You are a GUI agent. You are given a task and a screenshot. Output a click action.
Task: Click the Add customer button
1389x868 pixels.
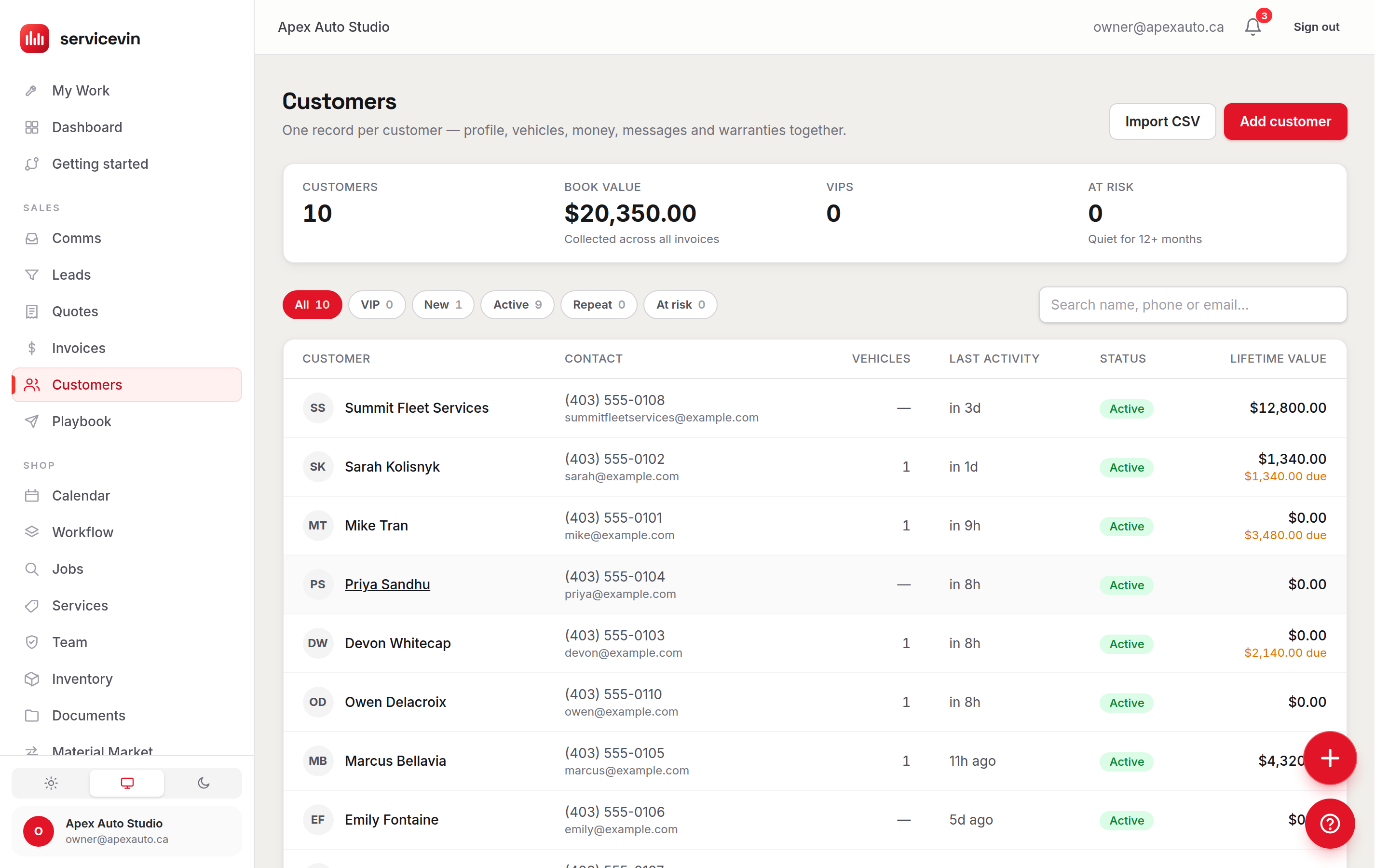click(x=1285, y=122)
